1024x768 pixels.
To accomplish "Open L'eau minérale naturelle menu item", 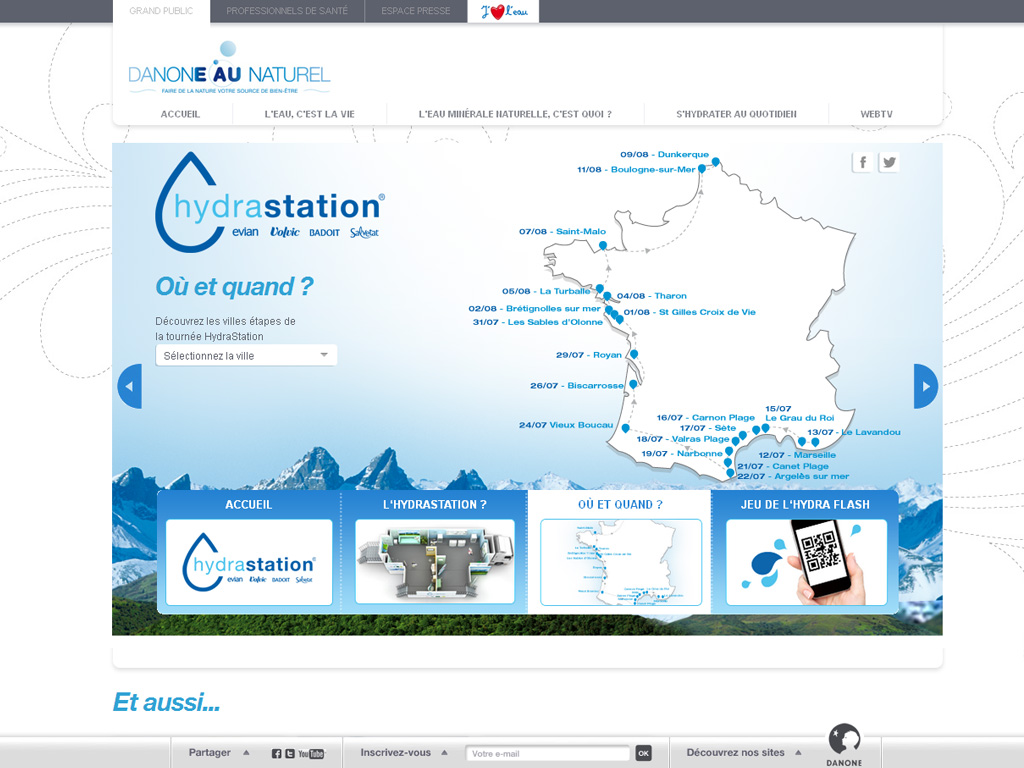I will point(515,114).
